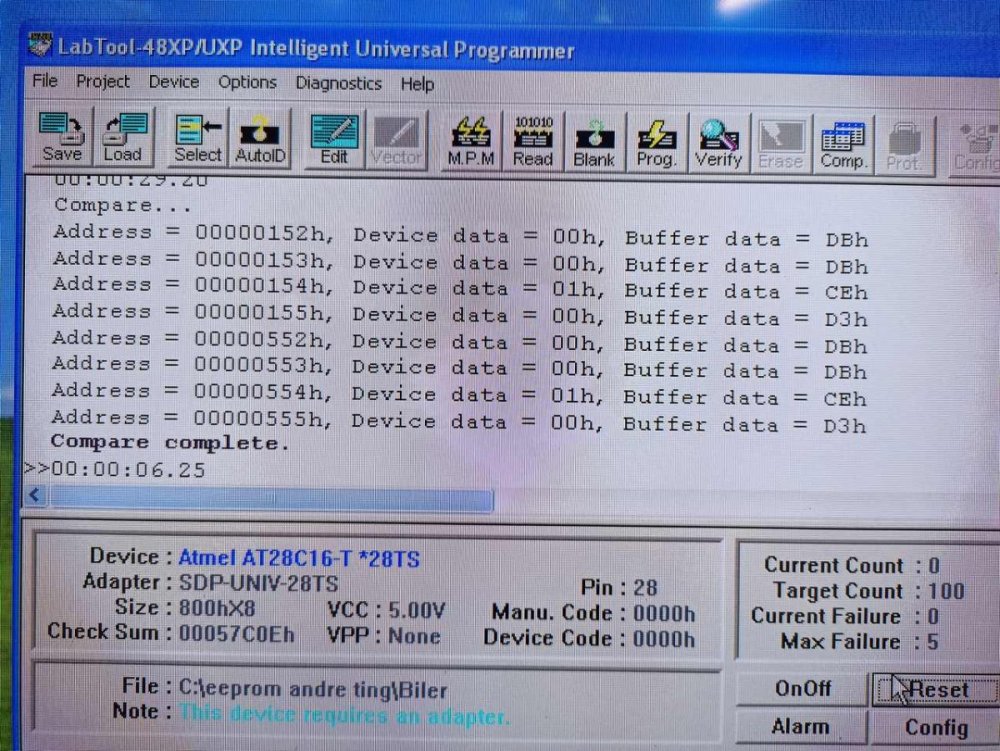
Task: Click the log's horizontal scrollbar thumb
Action: click(x=272, y=498)
